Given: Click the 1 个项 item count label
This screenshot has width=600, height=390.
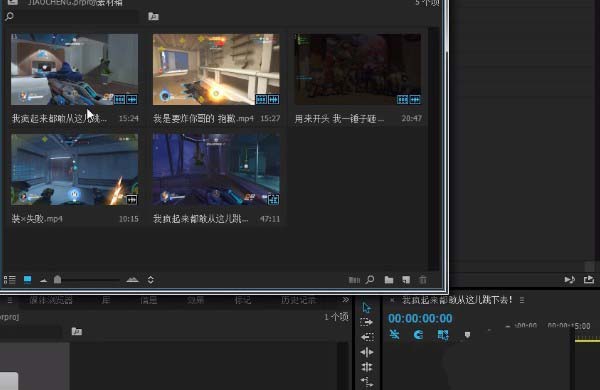Looking at the screenshot, I should pos(336,317).
